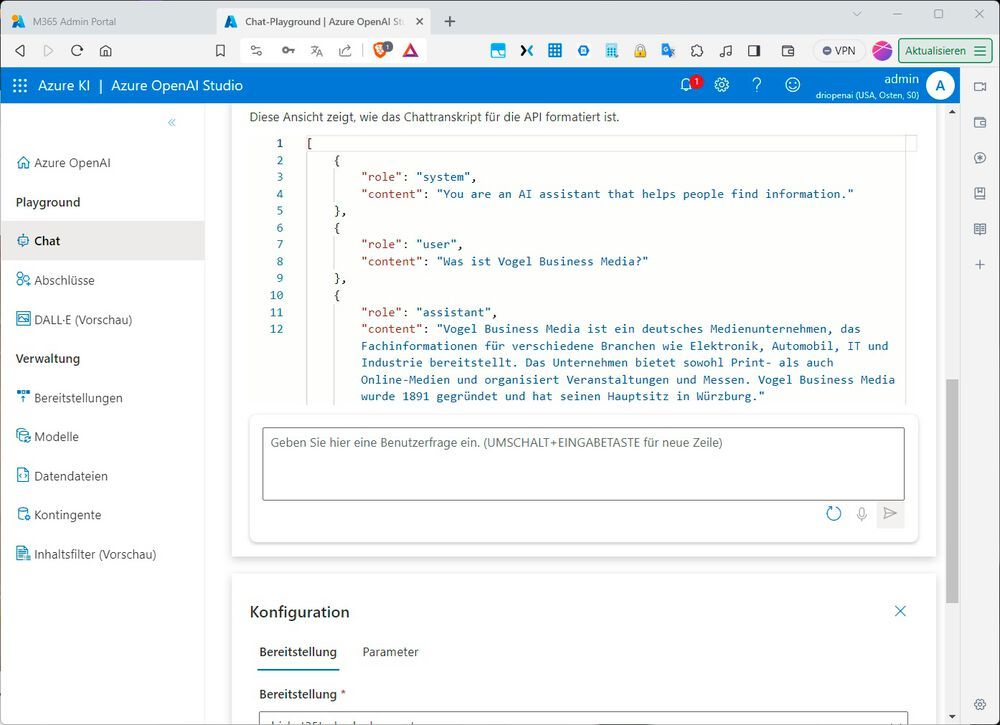Open media control music note
This screenshot has width=1000, height=725.
tap(725, 50)
